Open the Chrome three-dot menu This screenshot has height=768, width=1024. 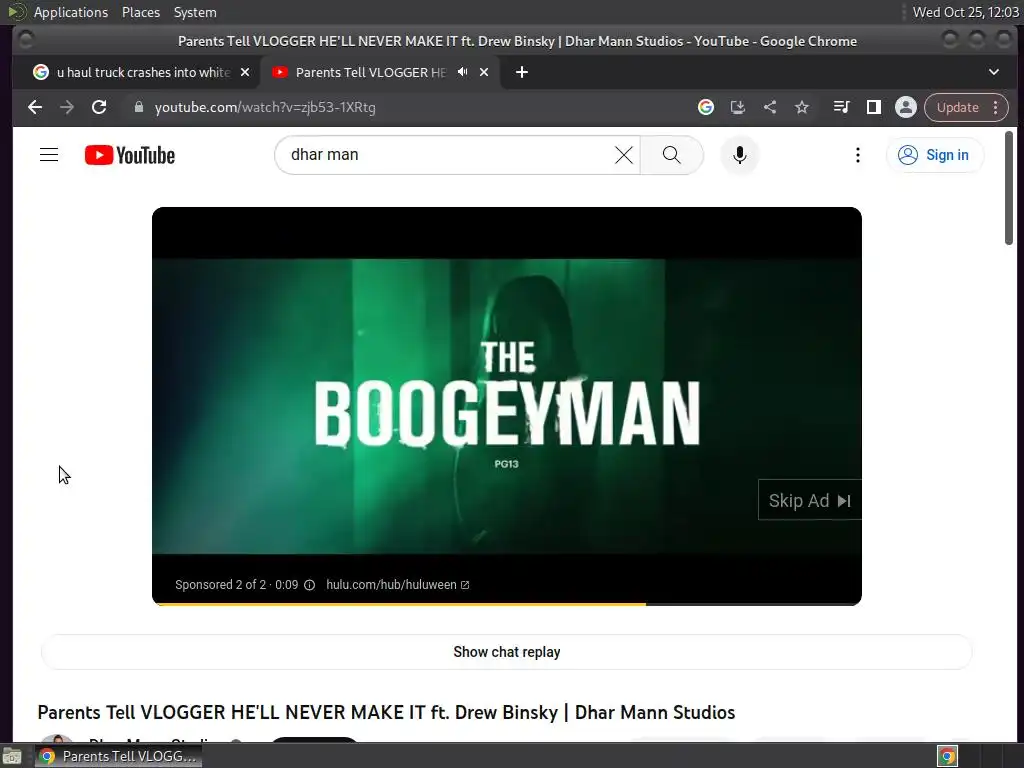(995, 107)
